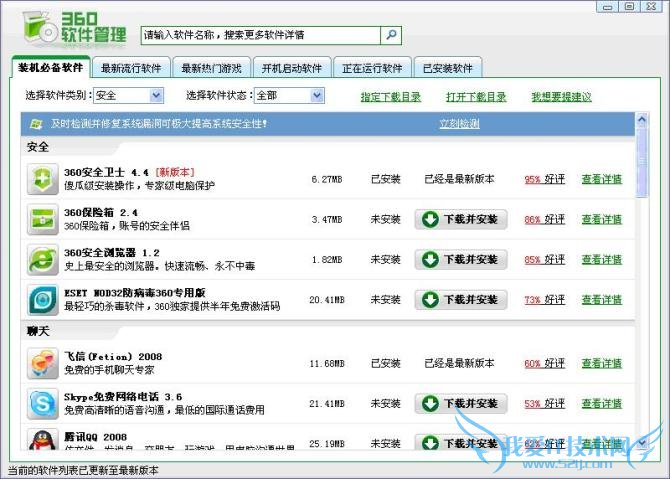Click the 360安全卫士 shield icon
The height and width of the screenshot is (479, 670).
[x=42, y=179]
